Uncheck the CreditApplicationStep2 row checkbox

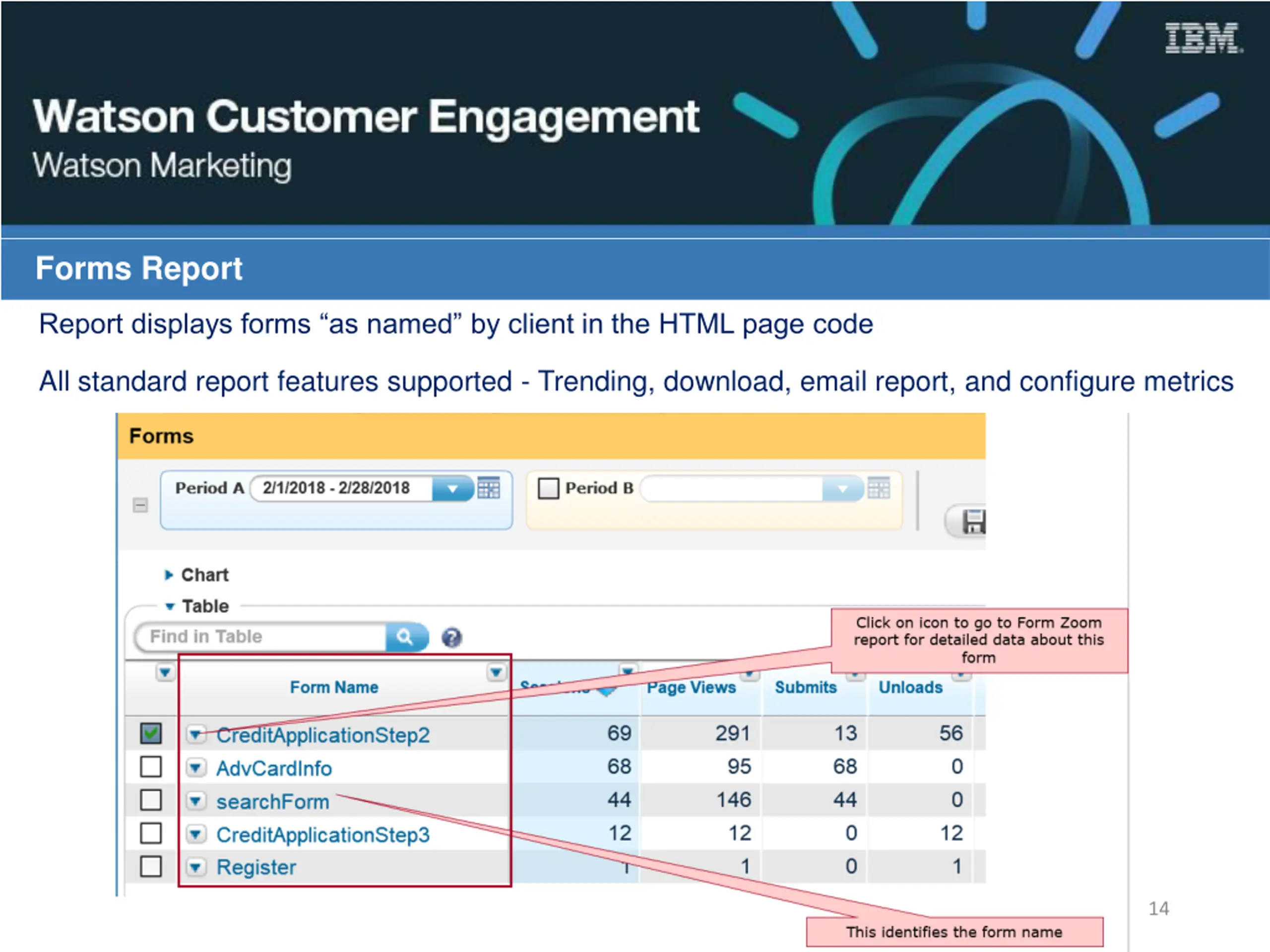(151, 733)
